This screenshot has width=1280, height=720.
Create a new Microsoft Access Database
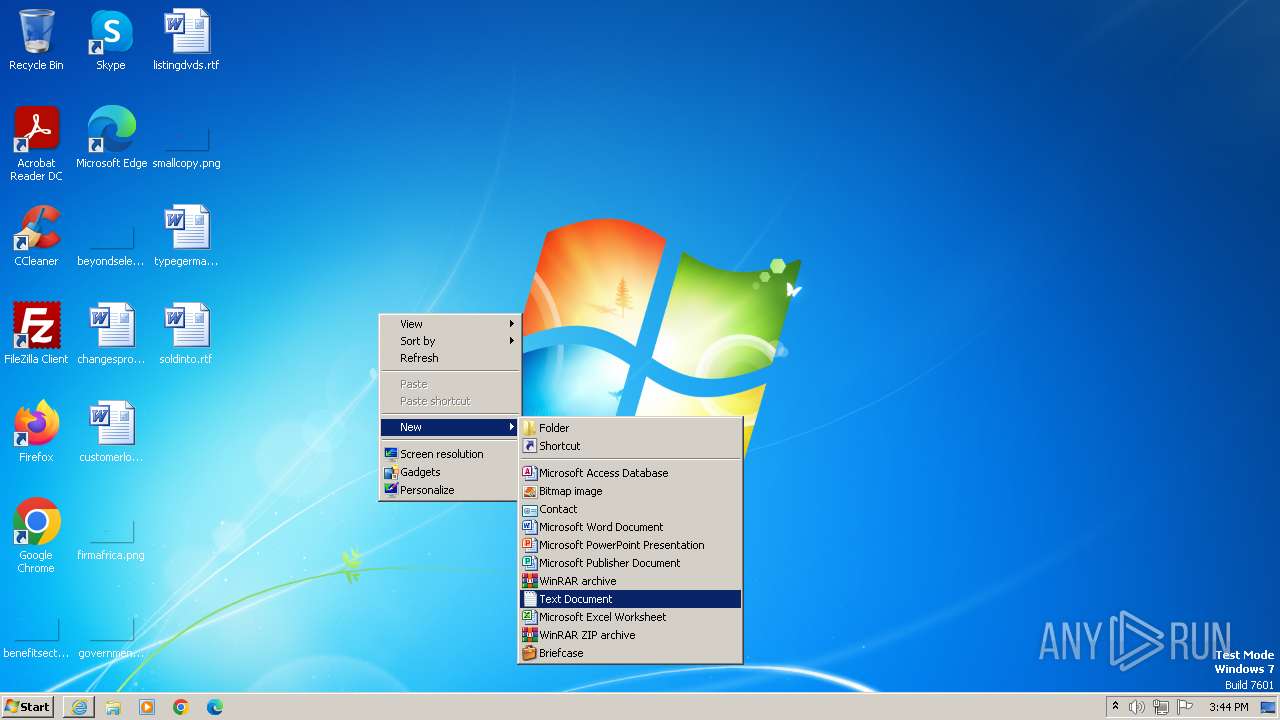tap(630, 473)
